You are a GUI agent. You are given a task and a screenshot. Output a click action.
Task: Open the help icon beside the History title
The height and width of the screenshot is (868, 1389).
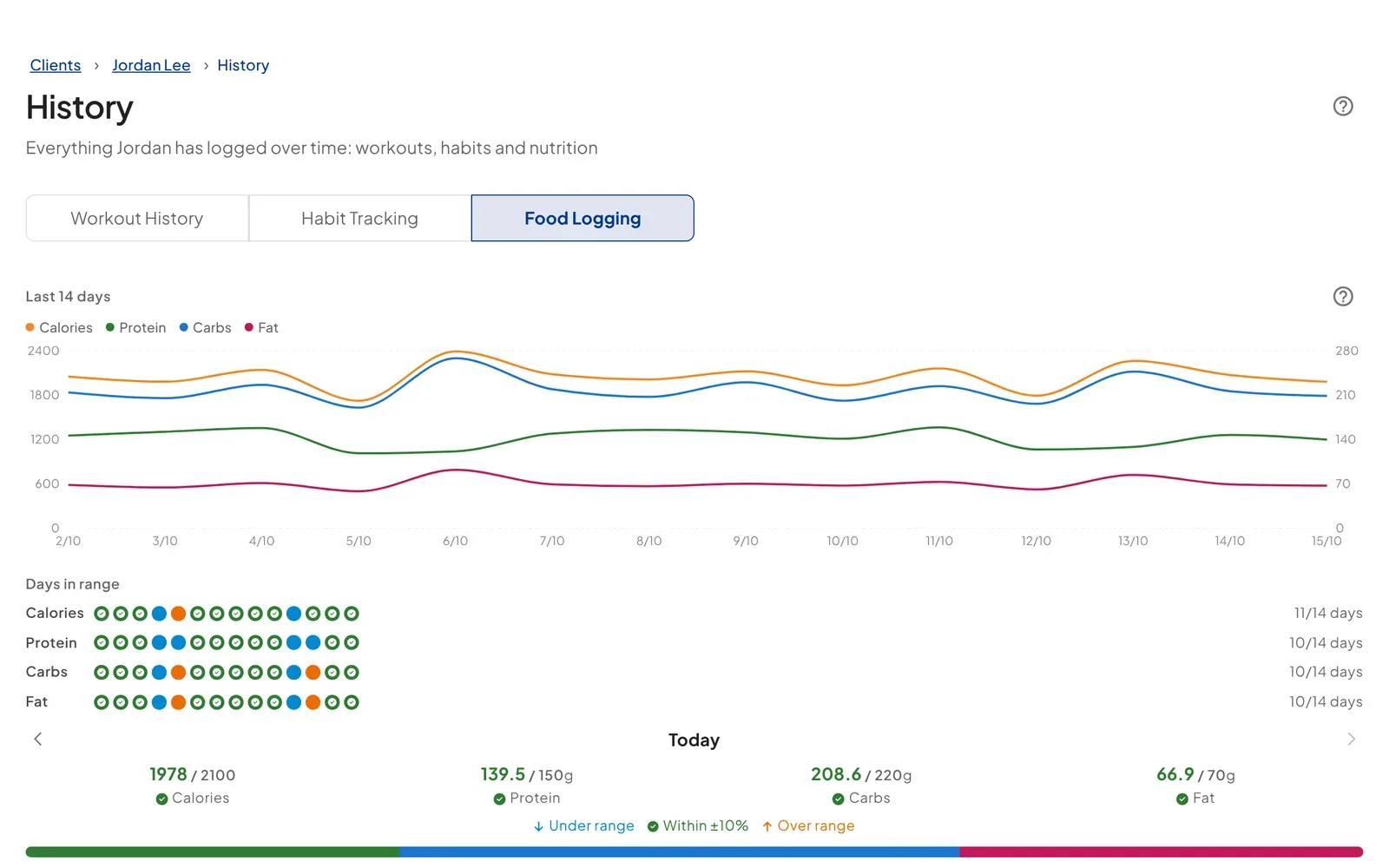(1343, 106)
